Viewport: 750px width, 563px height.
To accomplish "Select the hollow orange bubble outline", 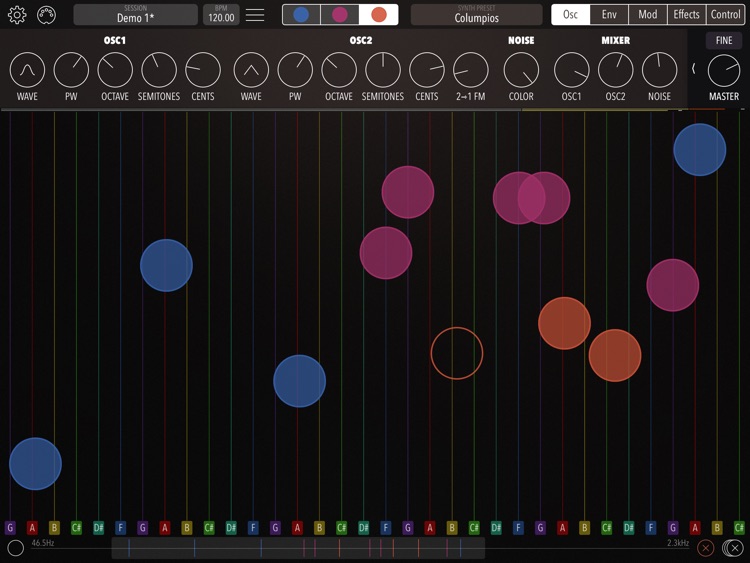I will click(457, 353).
